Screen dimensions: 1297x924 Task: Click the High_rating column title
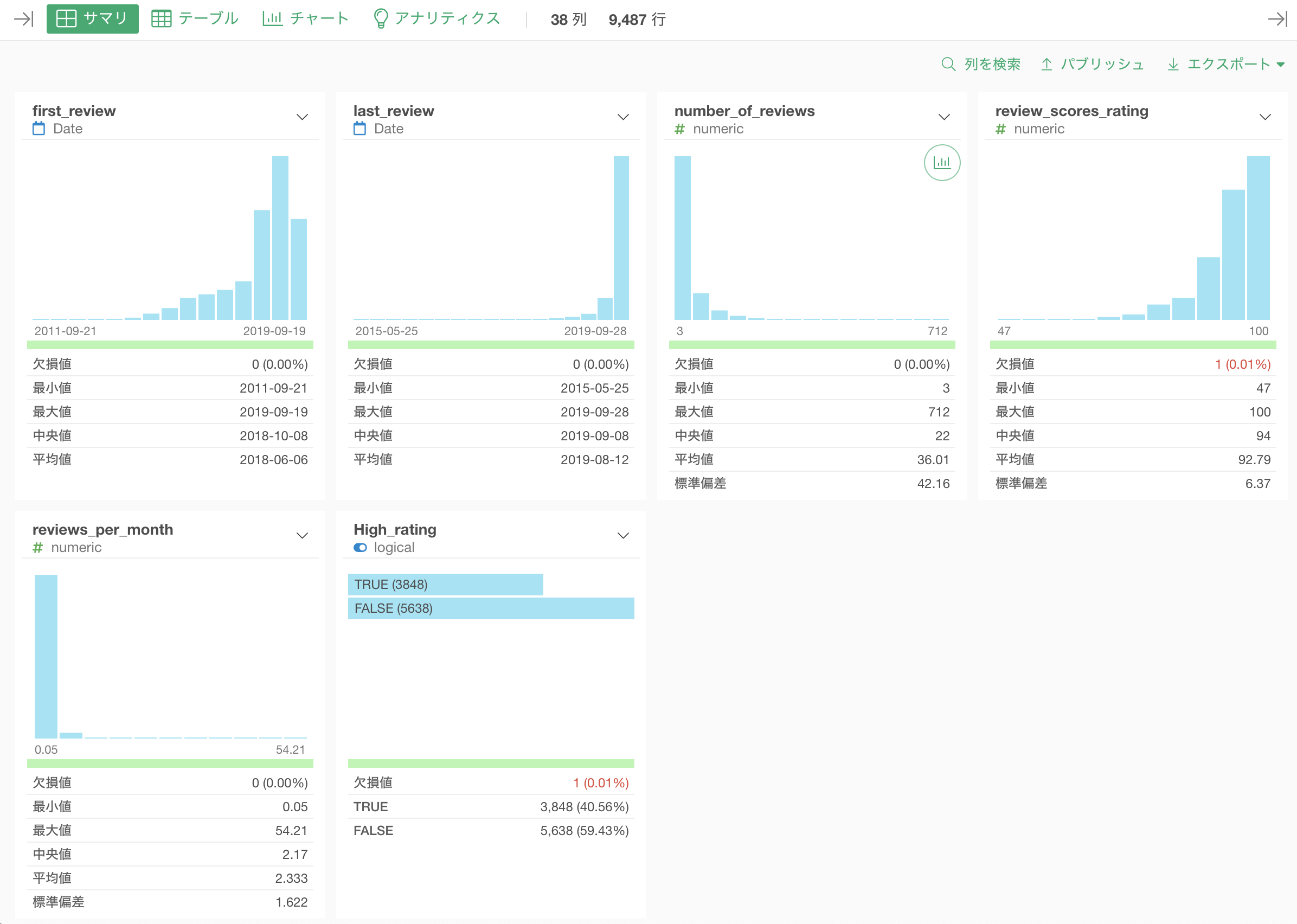[x=395, y=530]
